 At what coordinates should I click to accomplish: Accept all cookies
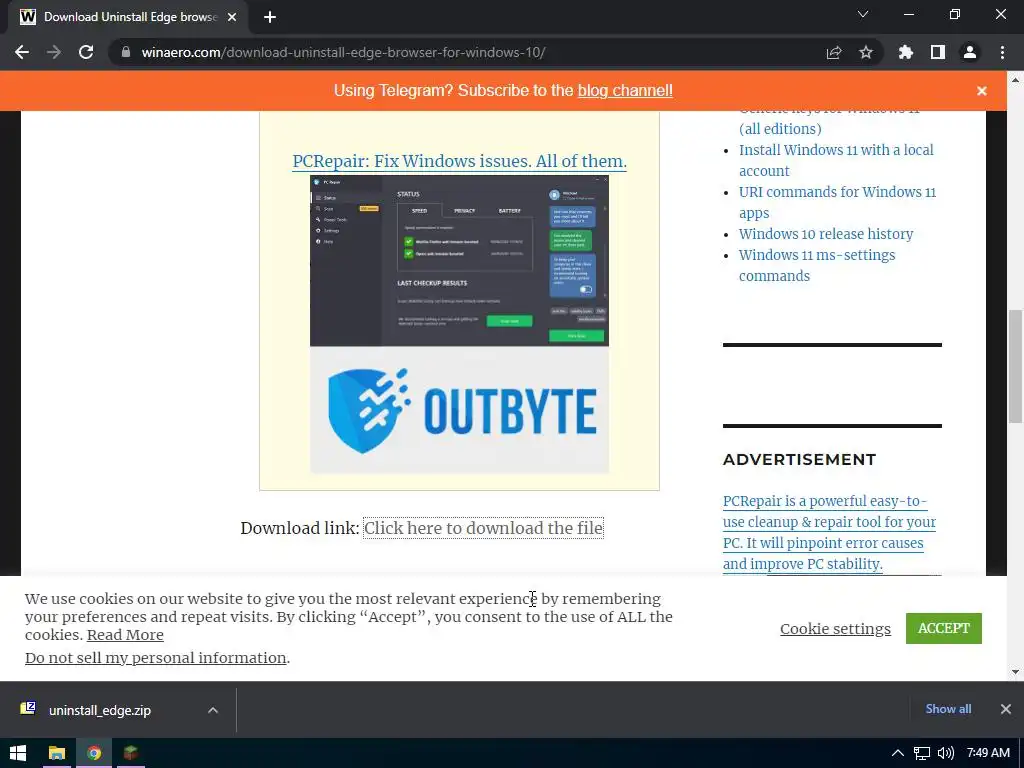944,628
